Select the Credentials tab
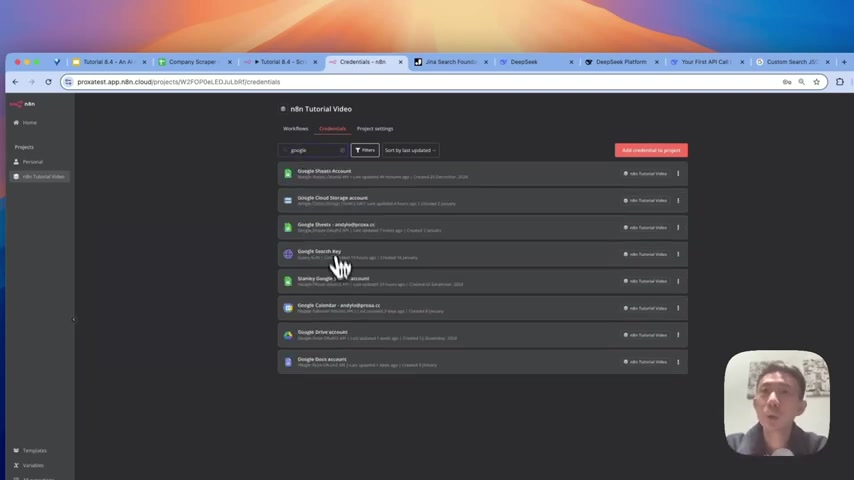Viewport: 854px width, 480px height. pyautogui.click(x=332, y=129)
